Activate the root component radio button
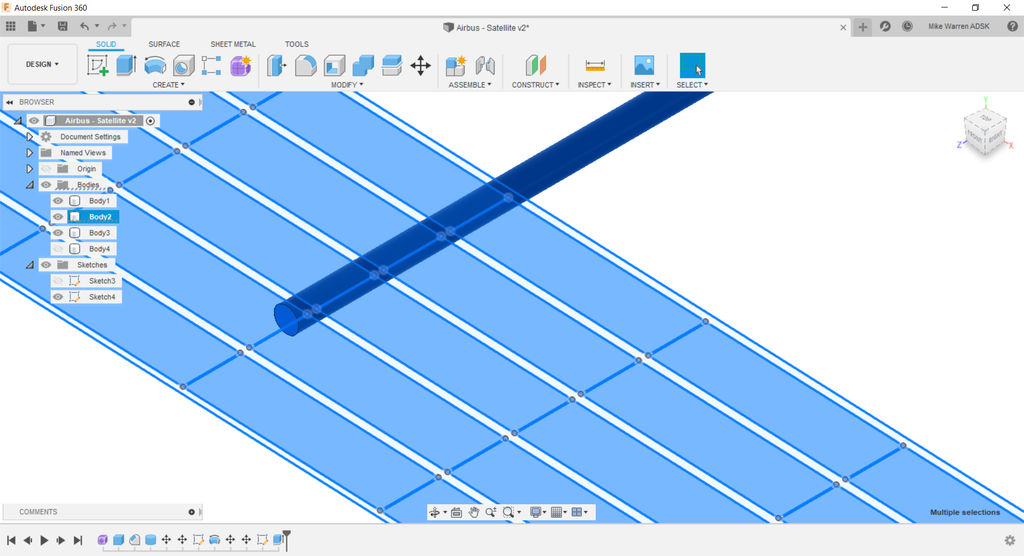Screen dimensions: 1024x556 pyautogui.click(x=150, y=121)
